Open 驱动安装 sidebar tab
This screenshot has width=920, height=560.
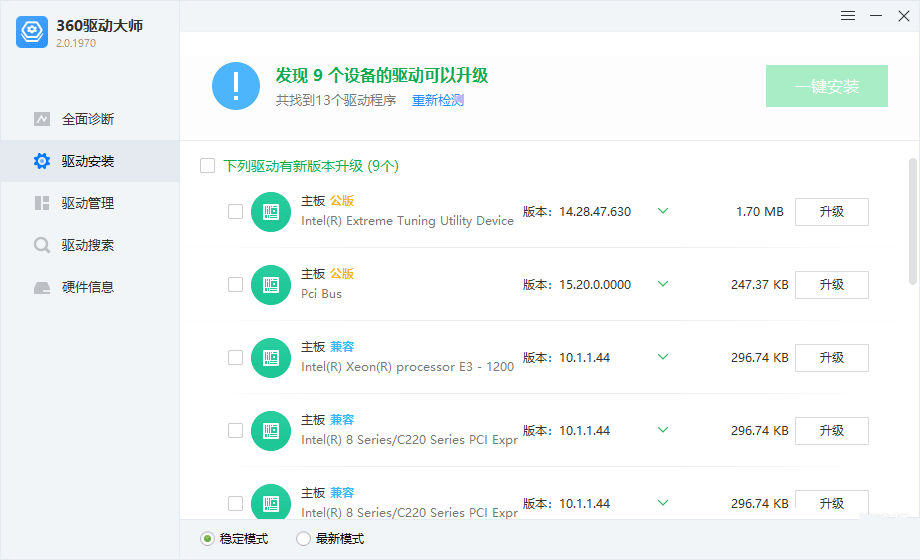tap(90, 161)
